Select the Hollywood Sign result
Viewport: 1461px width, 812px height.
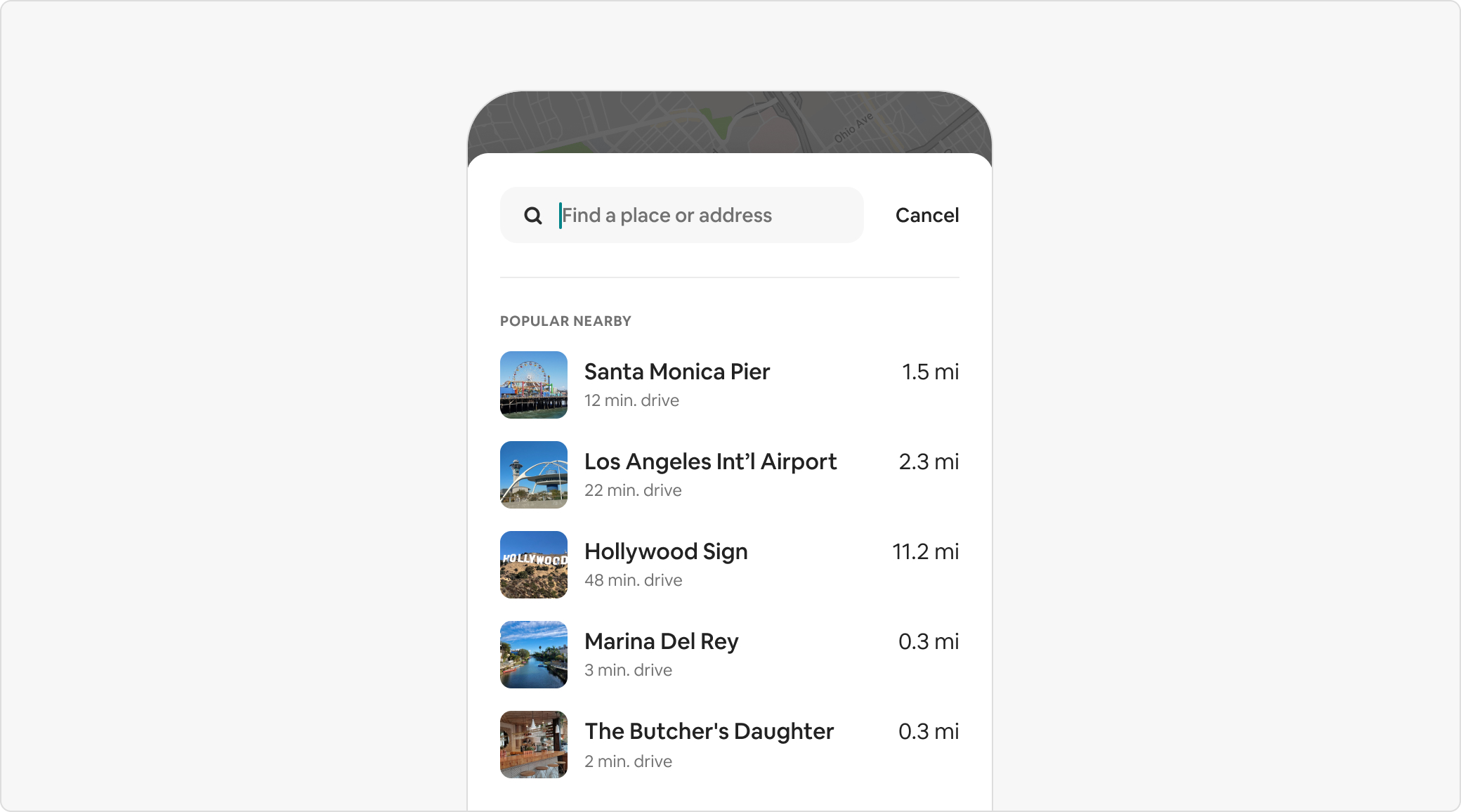(x=665, y=551)
